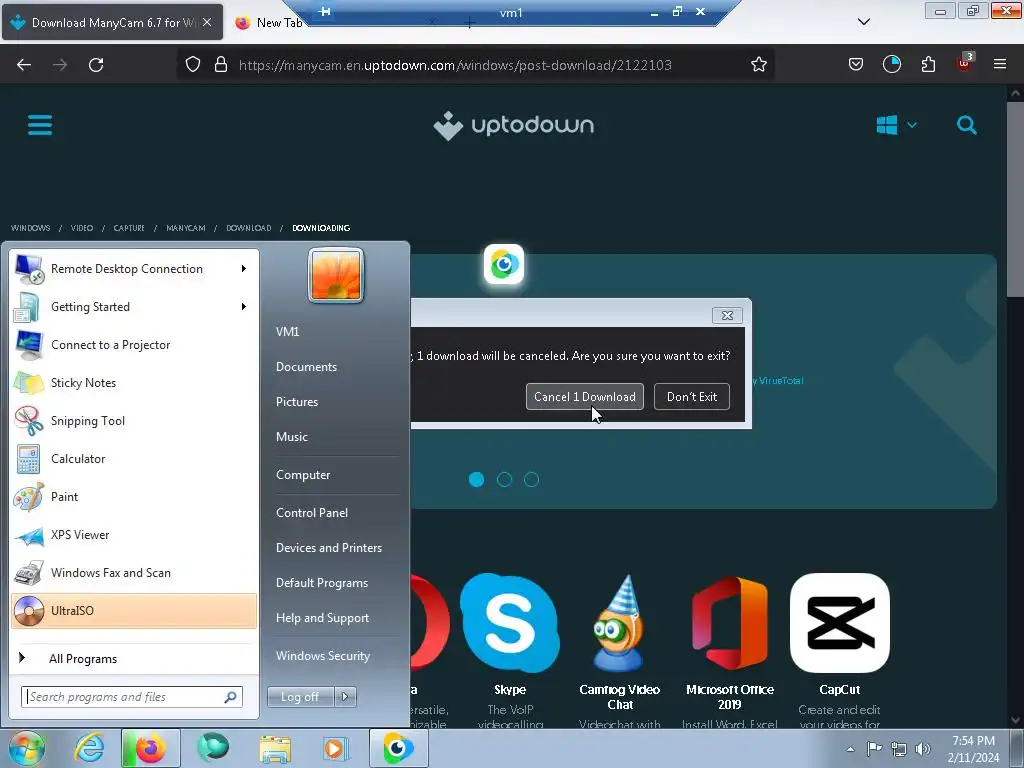
Task: Click the page vertical scrollbar thumb
Action: pos(1015,198)
